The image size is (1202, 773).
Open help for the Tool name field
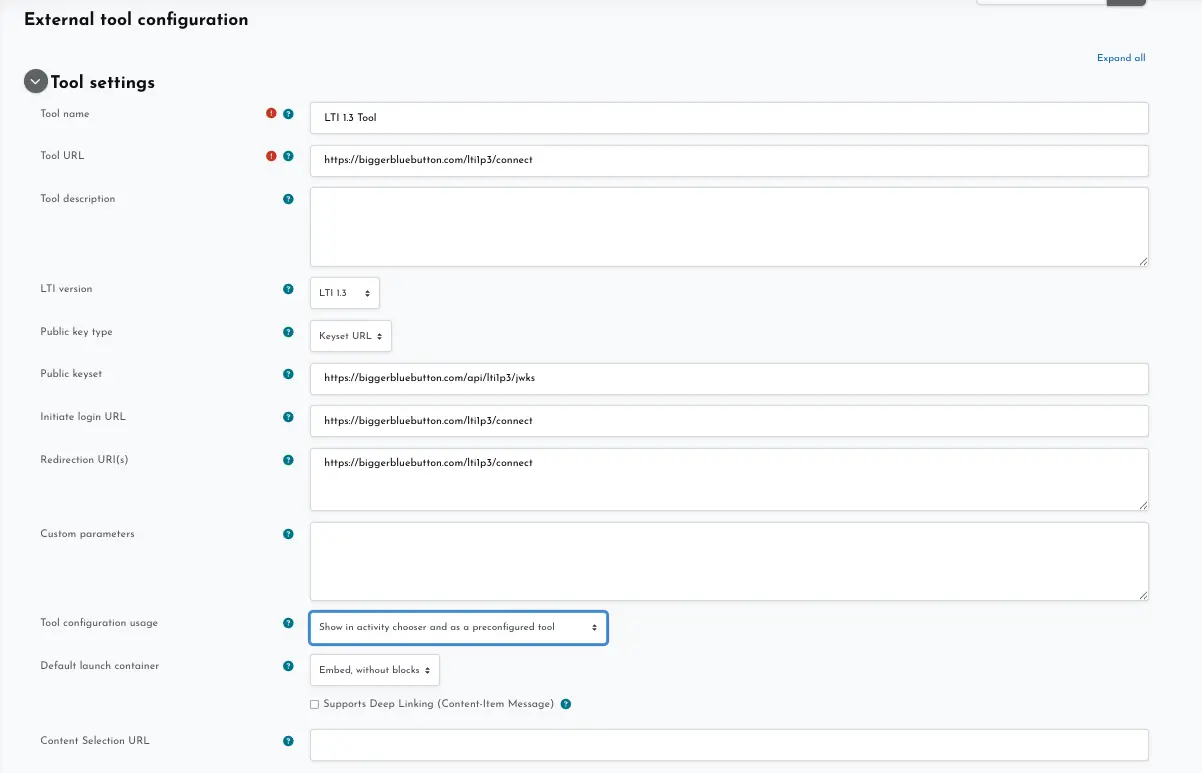point(288,114)
